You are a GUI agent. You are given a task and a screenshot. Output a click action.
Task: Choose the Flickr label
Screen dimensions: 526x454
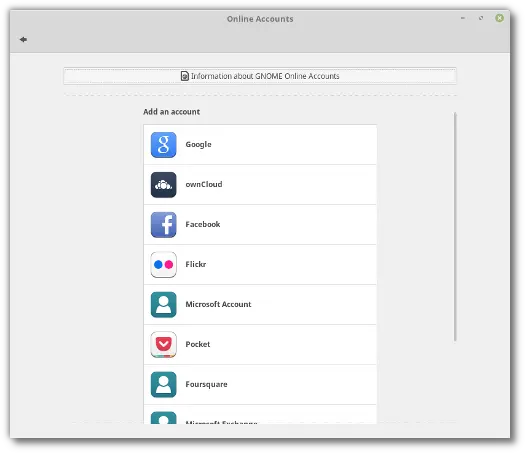click(x=196, y=264)
